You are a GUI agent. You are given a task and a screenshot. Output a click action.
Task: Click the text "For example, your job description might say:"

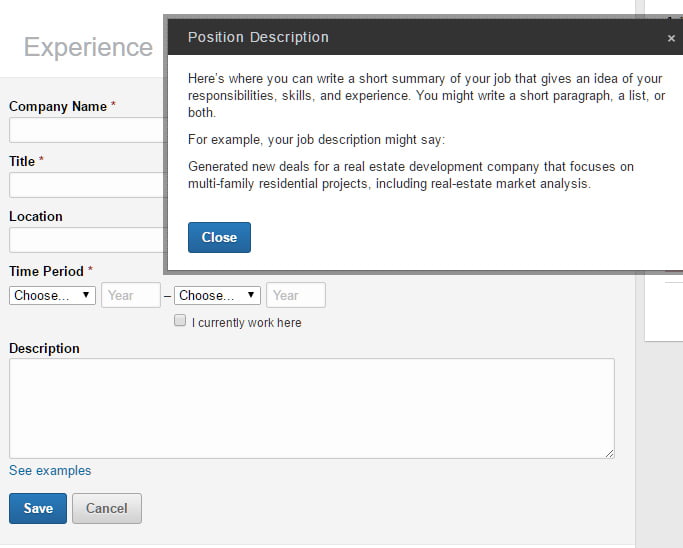tap(317, 140)
